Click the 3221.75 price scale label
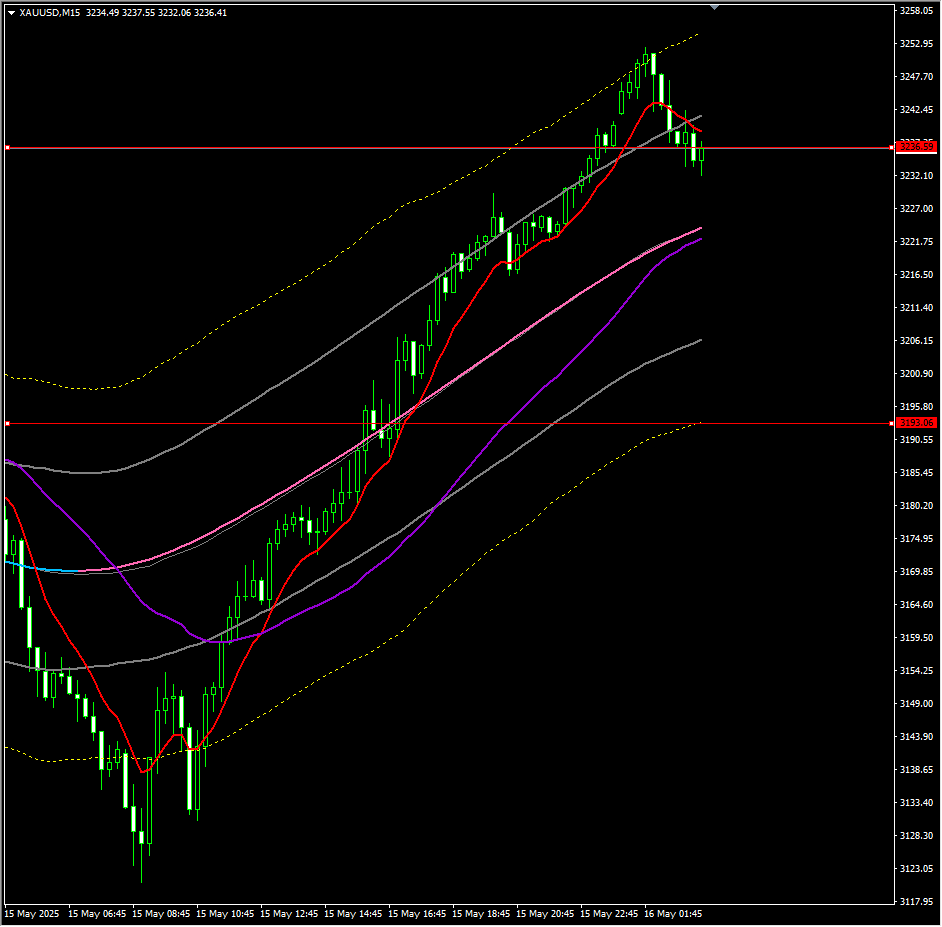Image resolution: width=942 pixels, height=927 pixels. (916, 242)
